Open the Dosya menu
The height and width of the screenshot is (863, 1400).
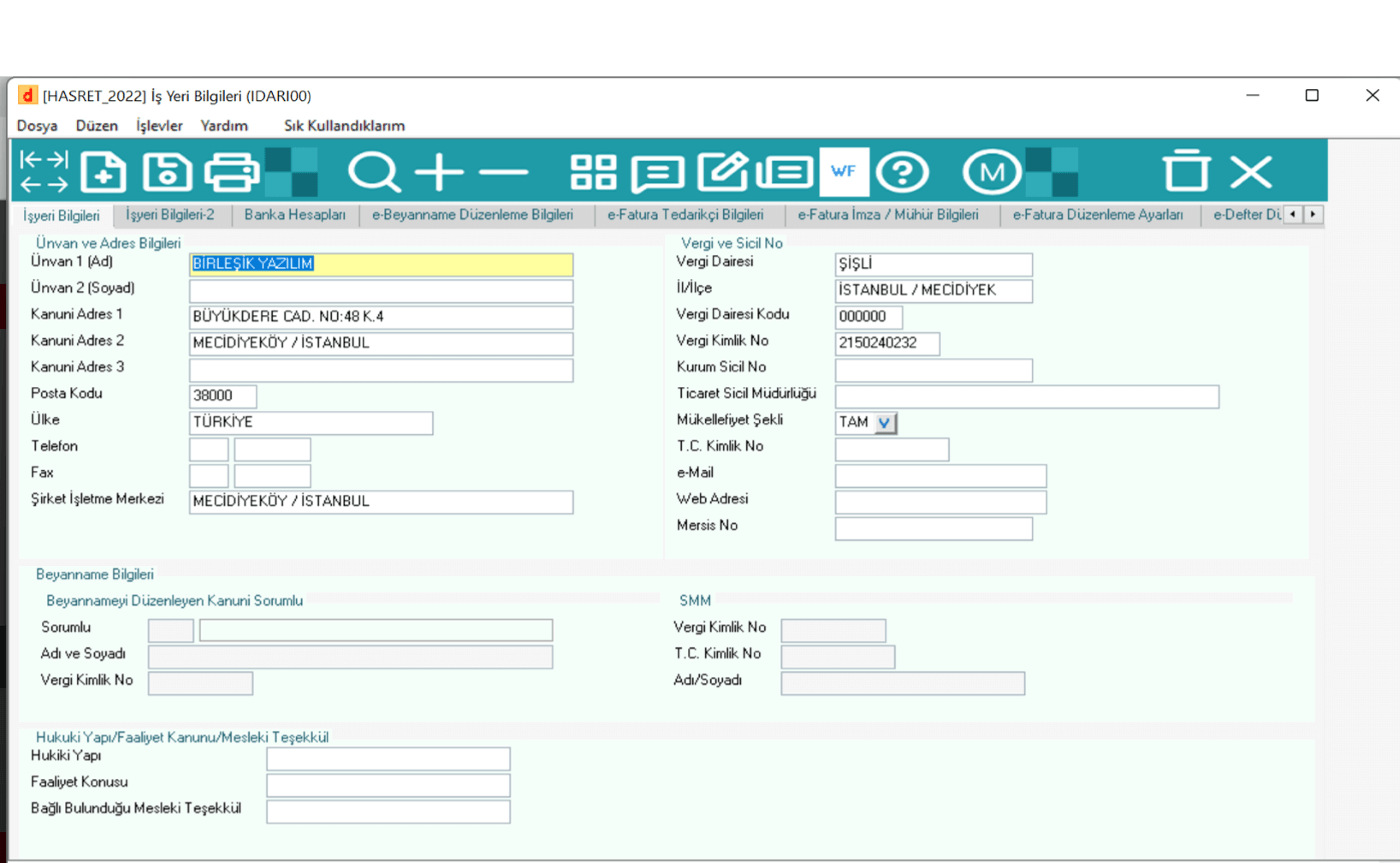[37, 126]
